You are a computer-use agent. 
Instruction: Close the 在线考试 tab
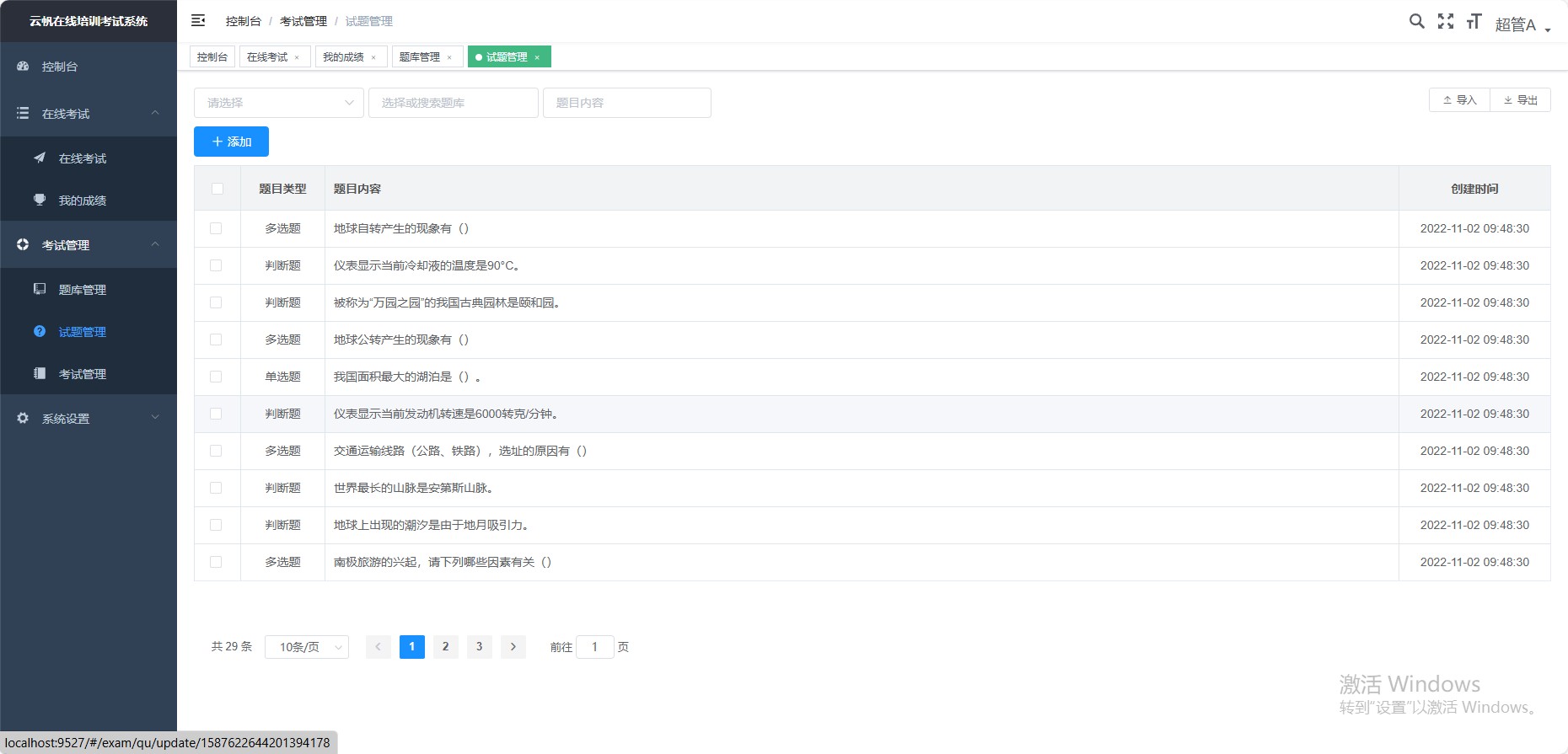point(297,57)
